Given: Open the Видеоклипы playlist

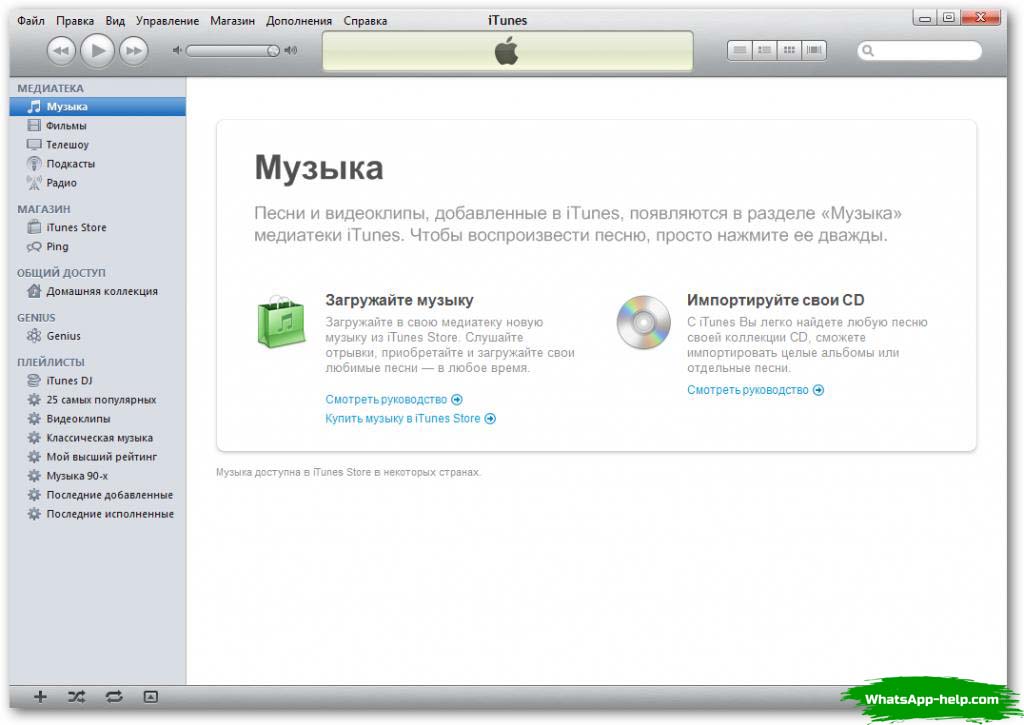Looking at the screenshot, I should pyautogui.click(x=97, y=419).
